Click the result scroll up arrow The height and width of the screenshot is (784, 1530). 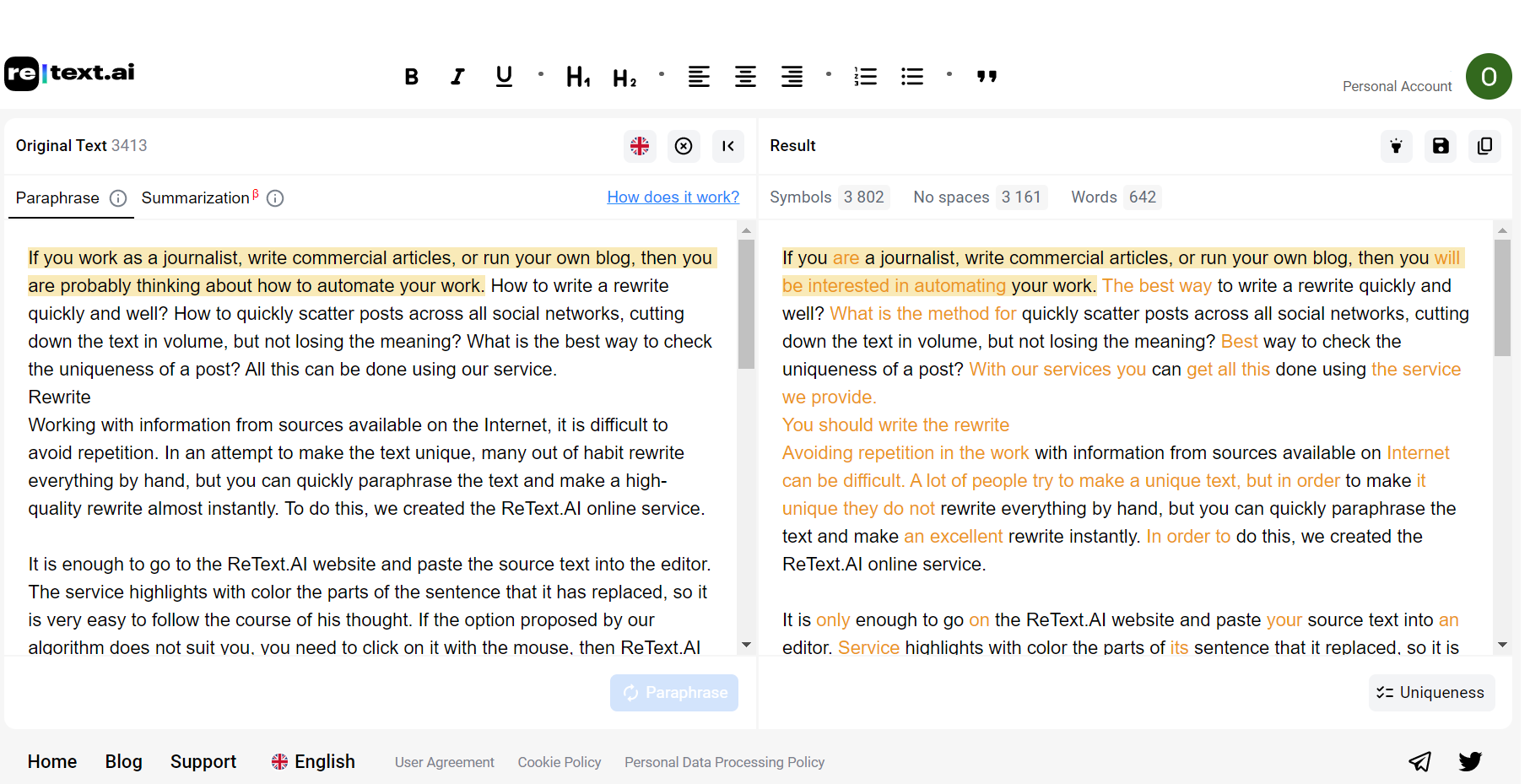click(1502, 230)
